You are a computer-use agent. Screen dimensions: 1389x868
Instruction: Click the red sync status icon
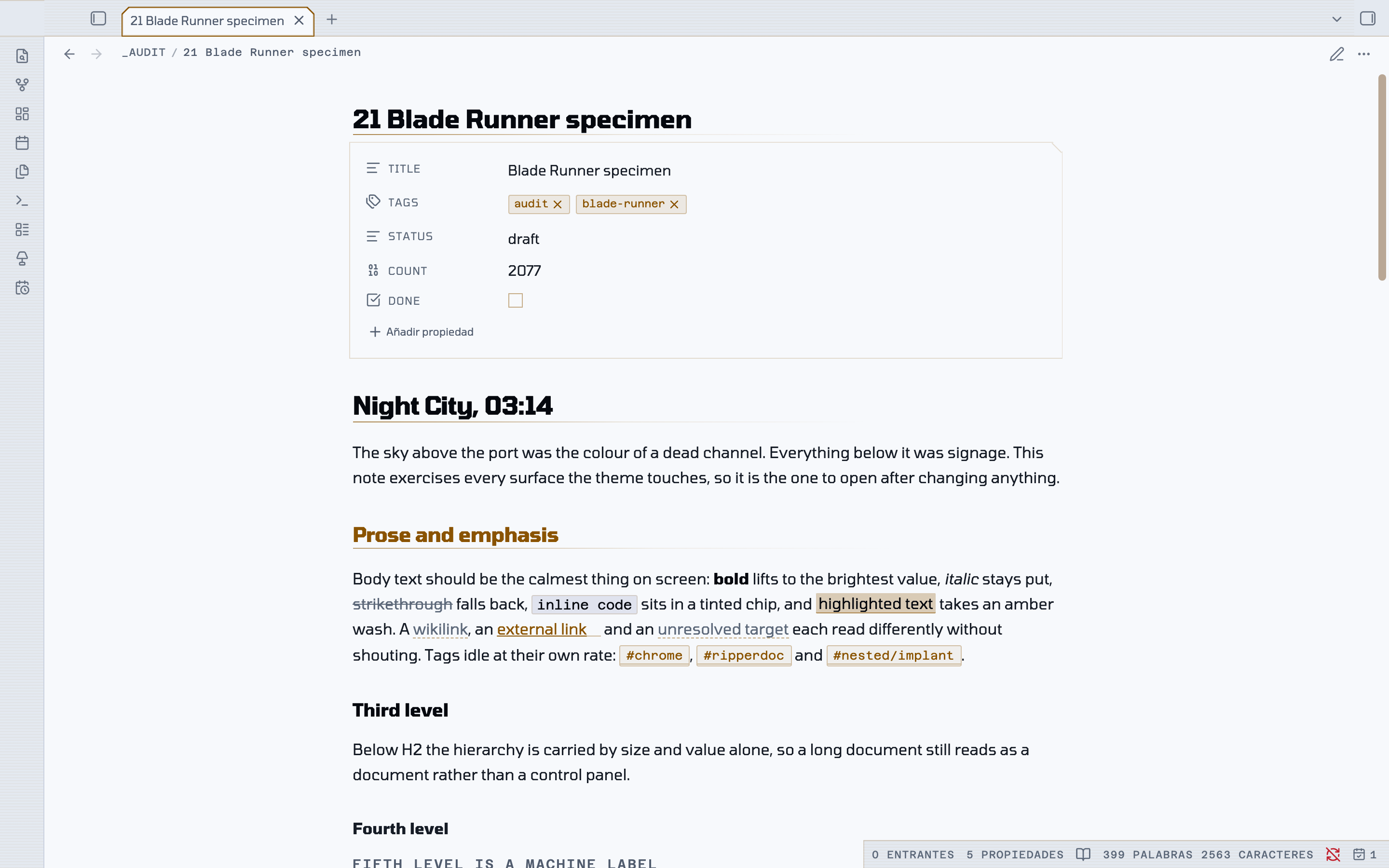(1333, 855)
